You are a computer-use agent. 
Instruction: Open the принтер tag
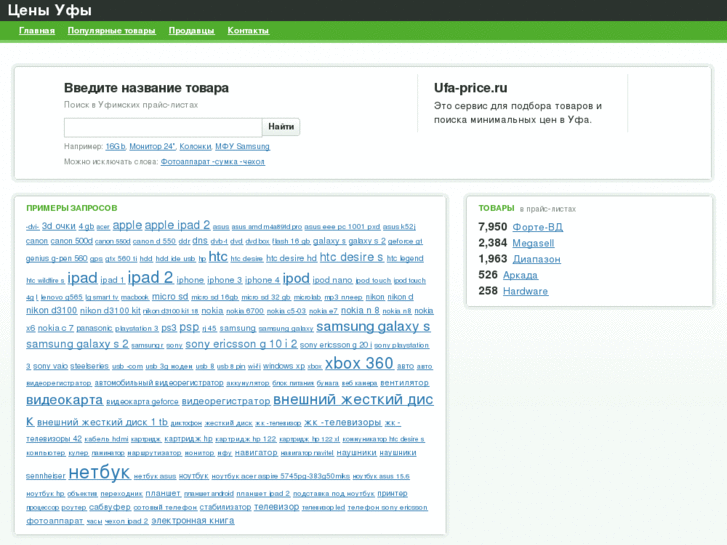pos(392,494)
